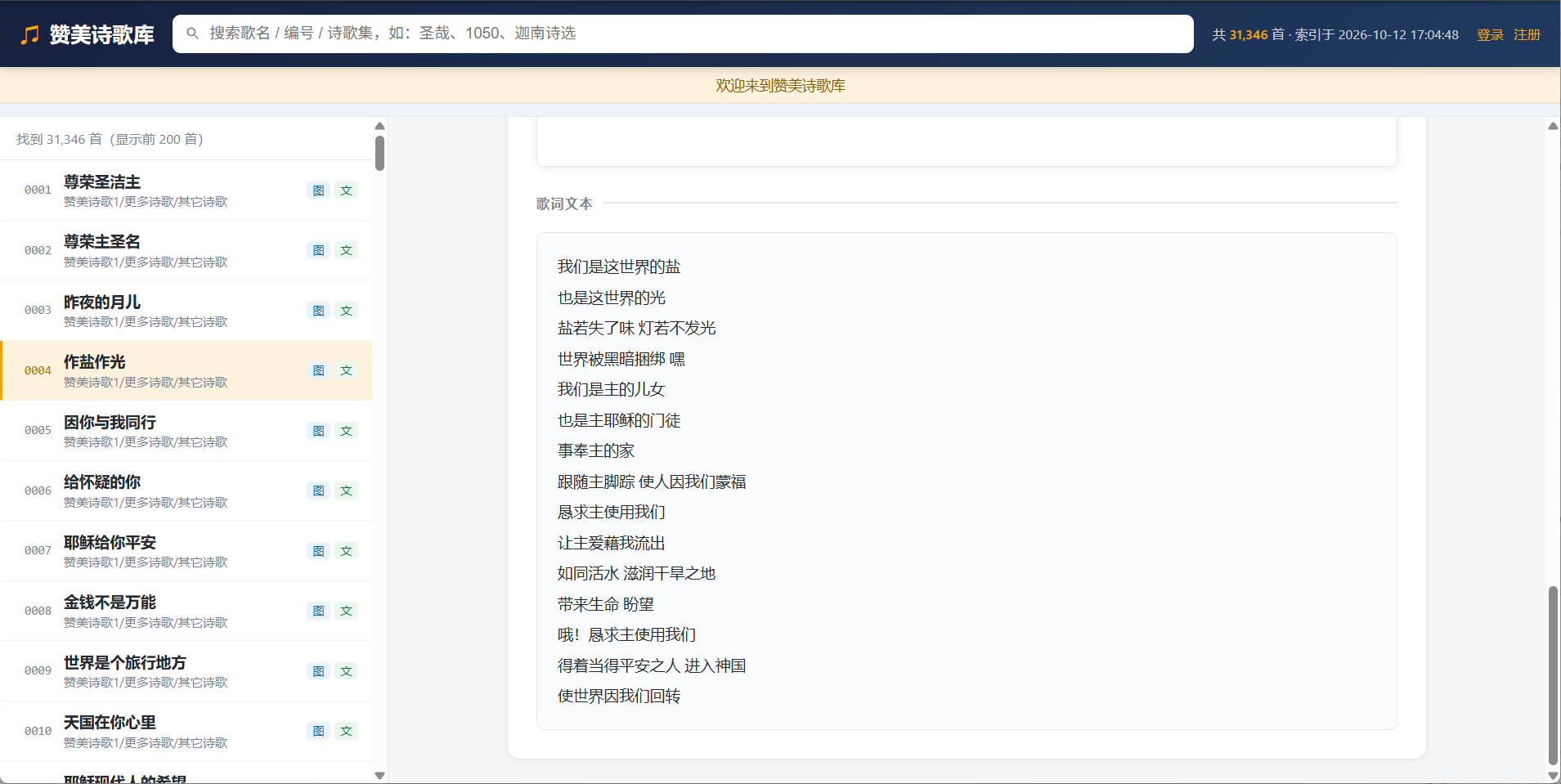Click the 欢迎来到赞美诗歌库 welcome banner
1561x784 pixels.
click(x=780, y=86)
